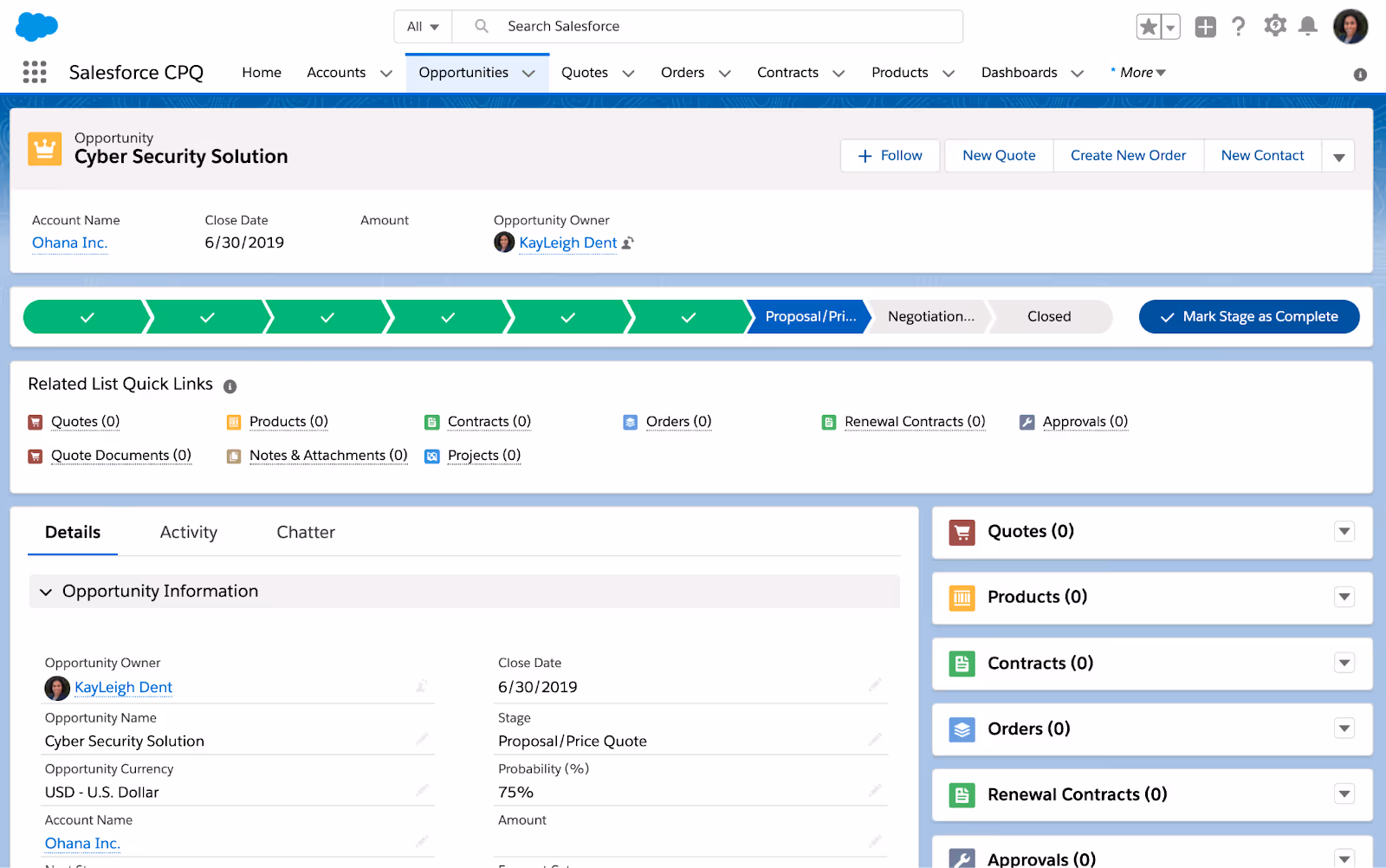Open the Quotes navigation tab
The image size is (1386, 868).
point(585,73)
